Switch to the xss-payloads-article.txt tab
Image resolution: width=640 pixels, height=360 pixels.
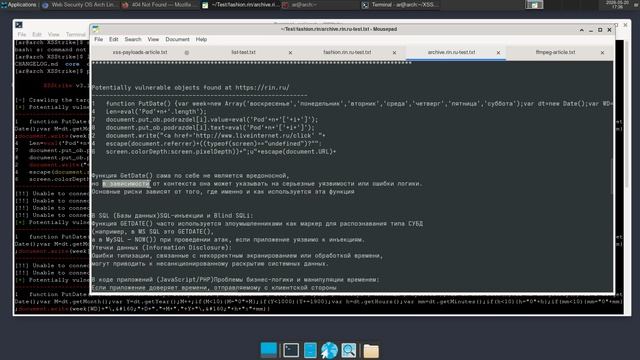[x=140, y=52]
